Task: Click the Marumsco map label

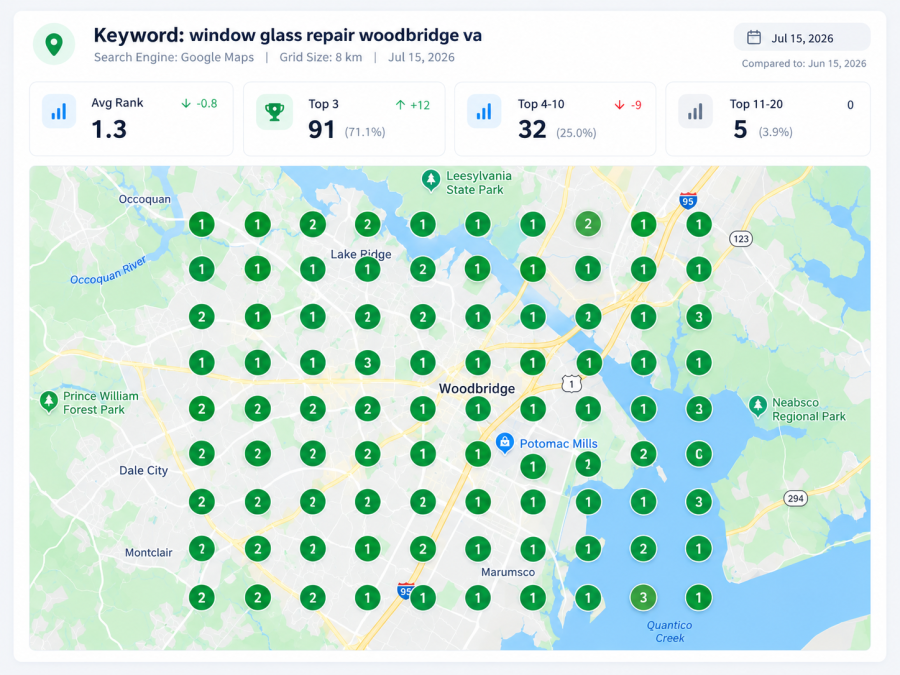Action: (x=508, y=572)
